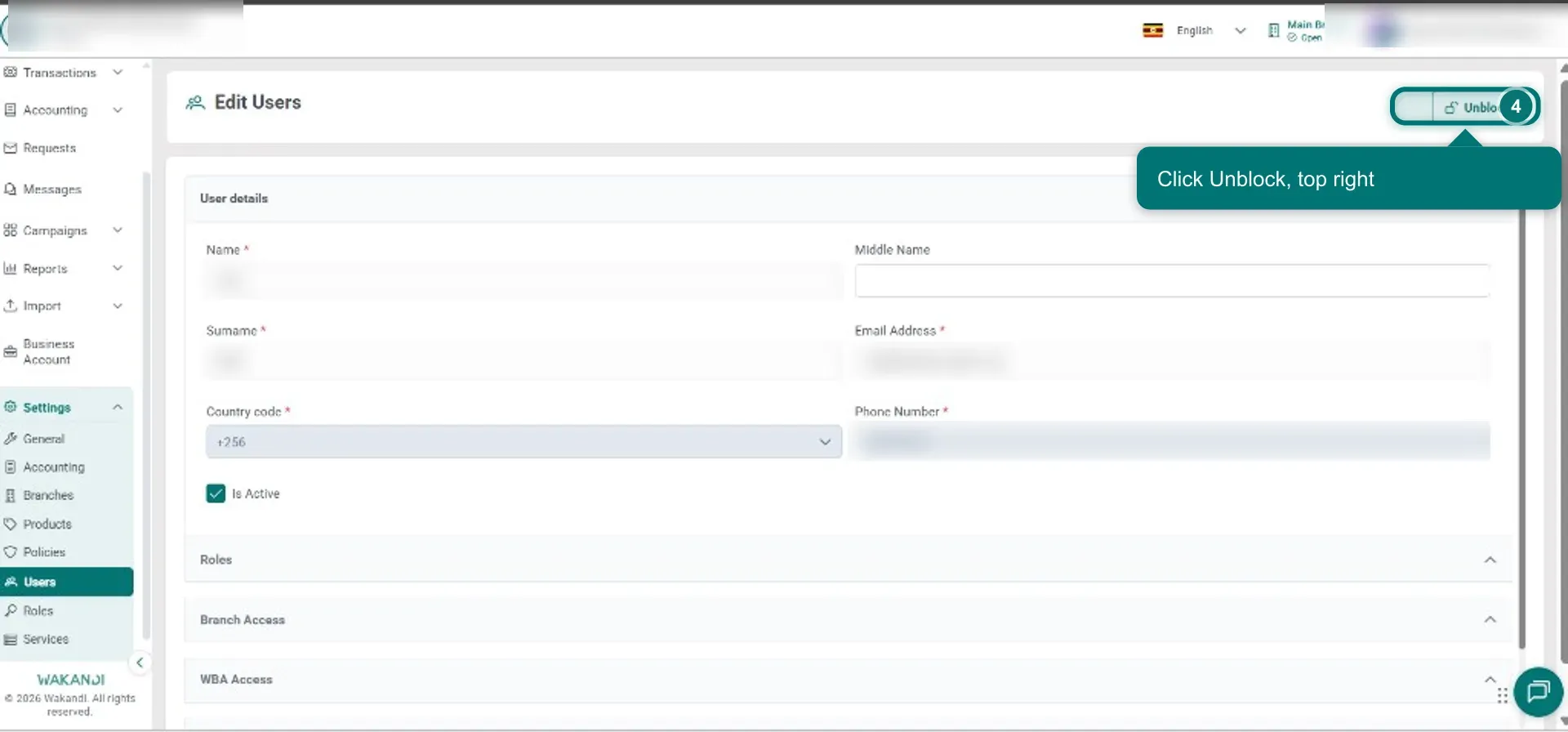Click the Messages bell icon
The image size is (1568, 732).
tap(10, 189)
